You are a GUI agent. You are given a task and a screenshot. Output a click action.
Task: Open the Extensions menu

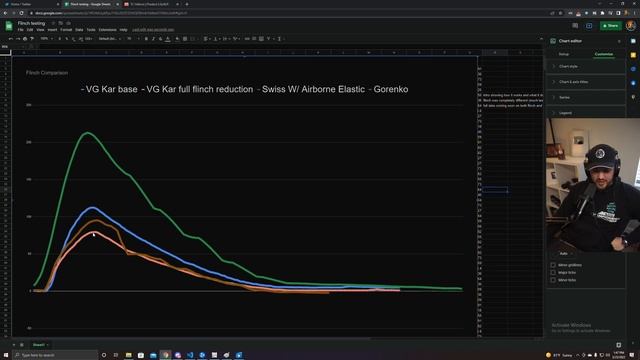[x=107, y=30]
